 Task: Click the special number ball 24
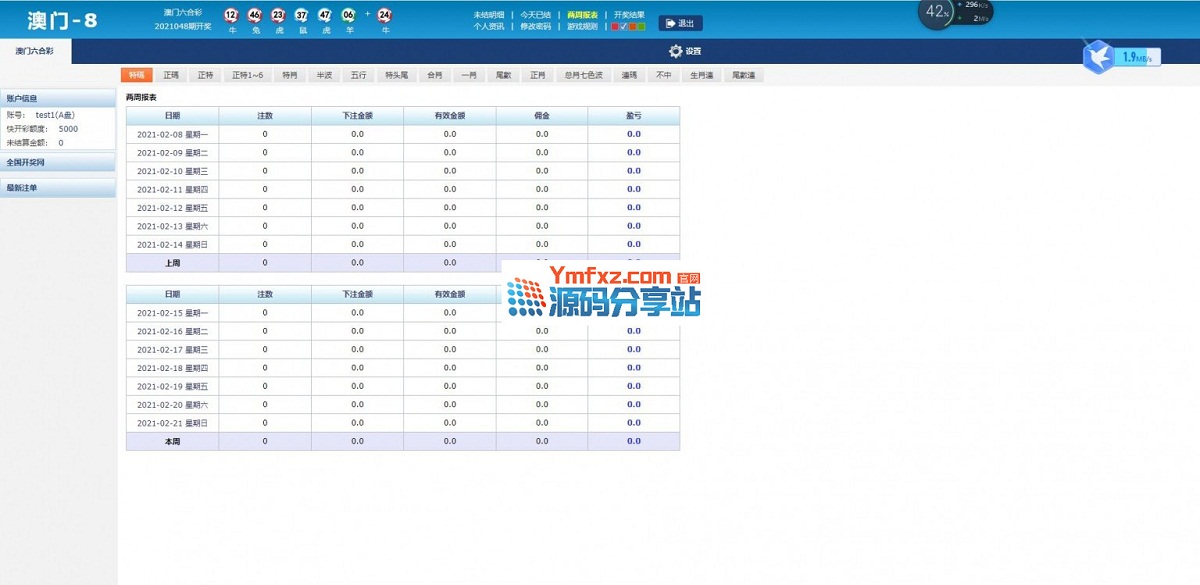coord(384,15)
